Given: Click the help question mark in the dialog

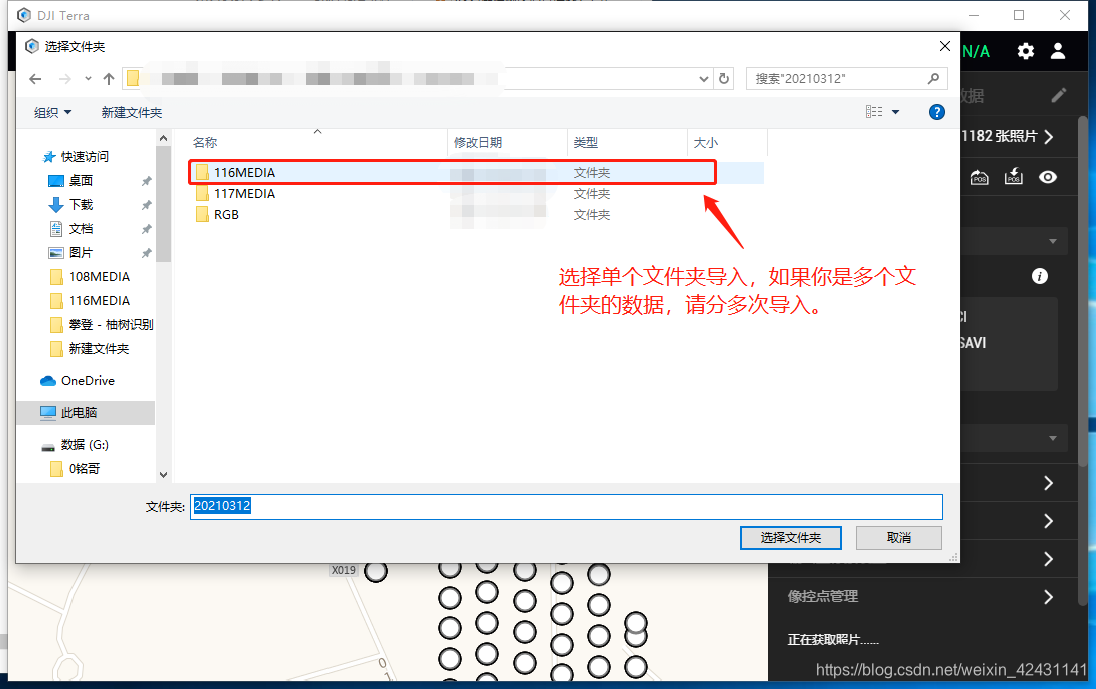Looking at the screenshot, I should point(936,112).
